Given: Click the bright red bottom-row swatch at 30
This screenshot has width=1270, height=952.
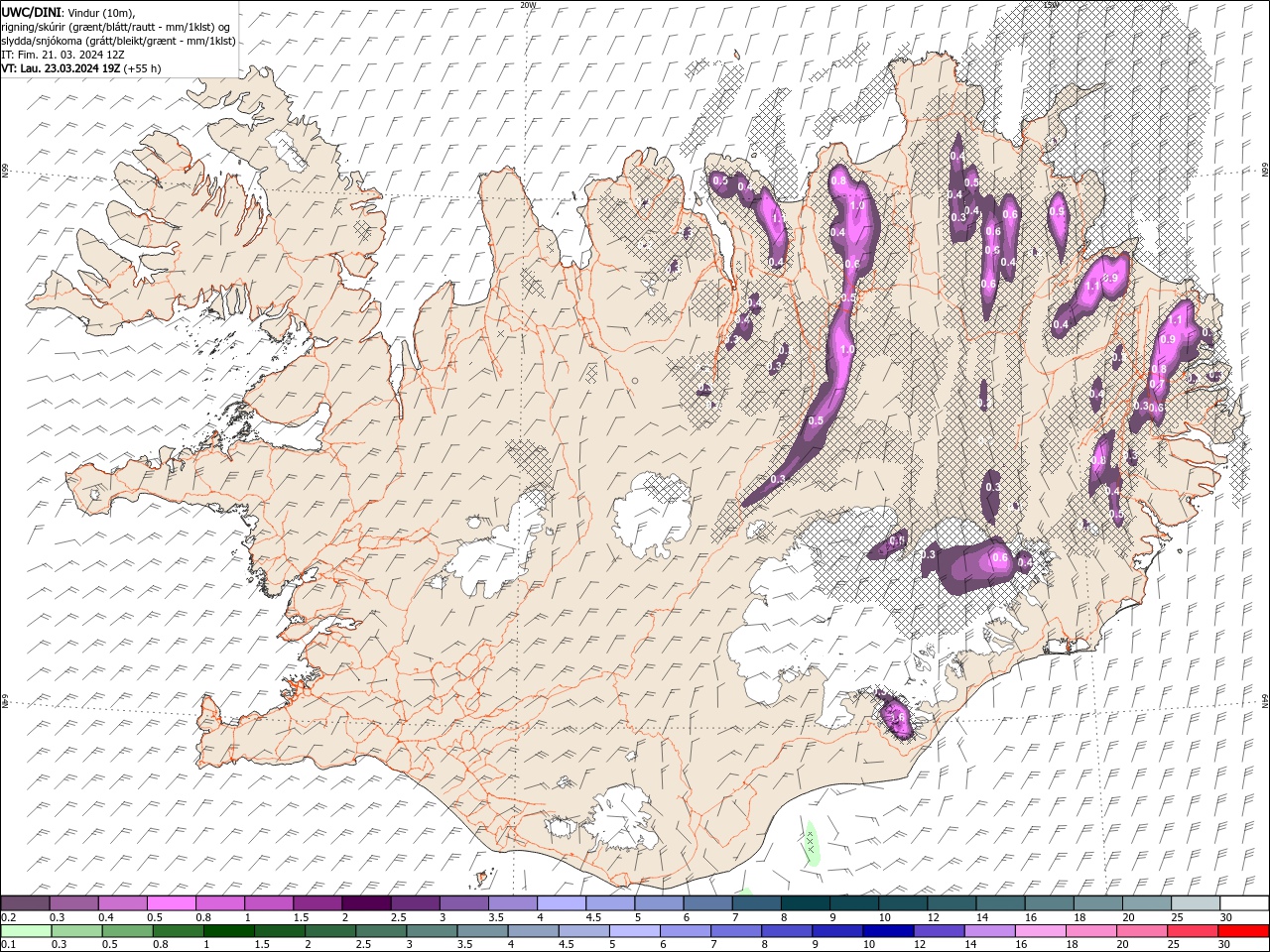Looking at the screenshot, I should pos(1242,931).
